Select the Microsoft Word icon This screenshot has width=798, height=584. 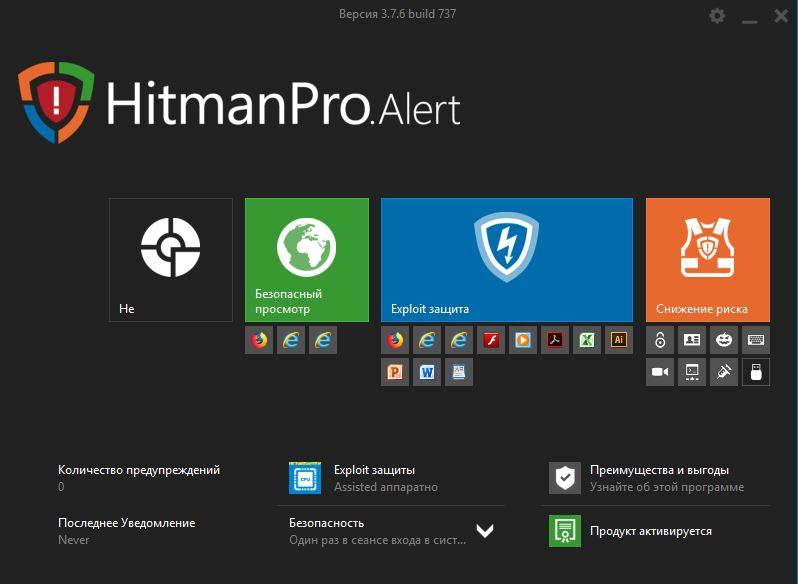427,372
